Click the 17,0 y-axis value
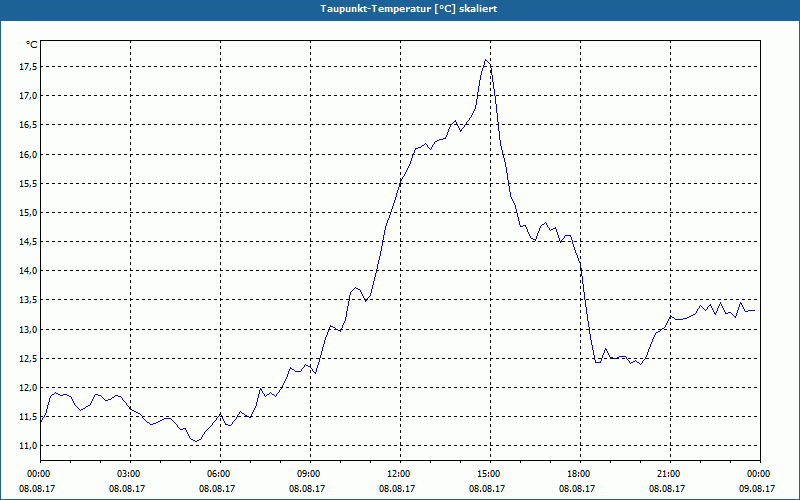The height and width of the screenshot is (500, 800). pos(29,96)
